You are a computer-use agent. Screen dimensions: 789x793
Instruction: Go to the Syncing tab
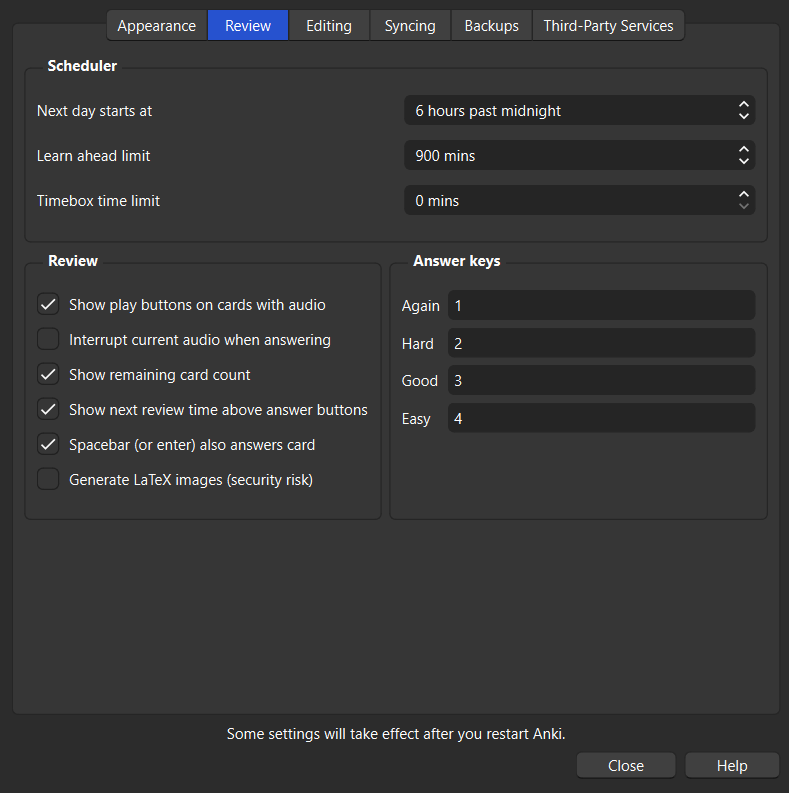[410, 25]
